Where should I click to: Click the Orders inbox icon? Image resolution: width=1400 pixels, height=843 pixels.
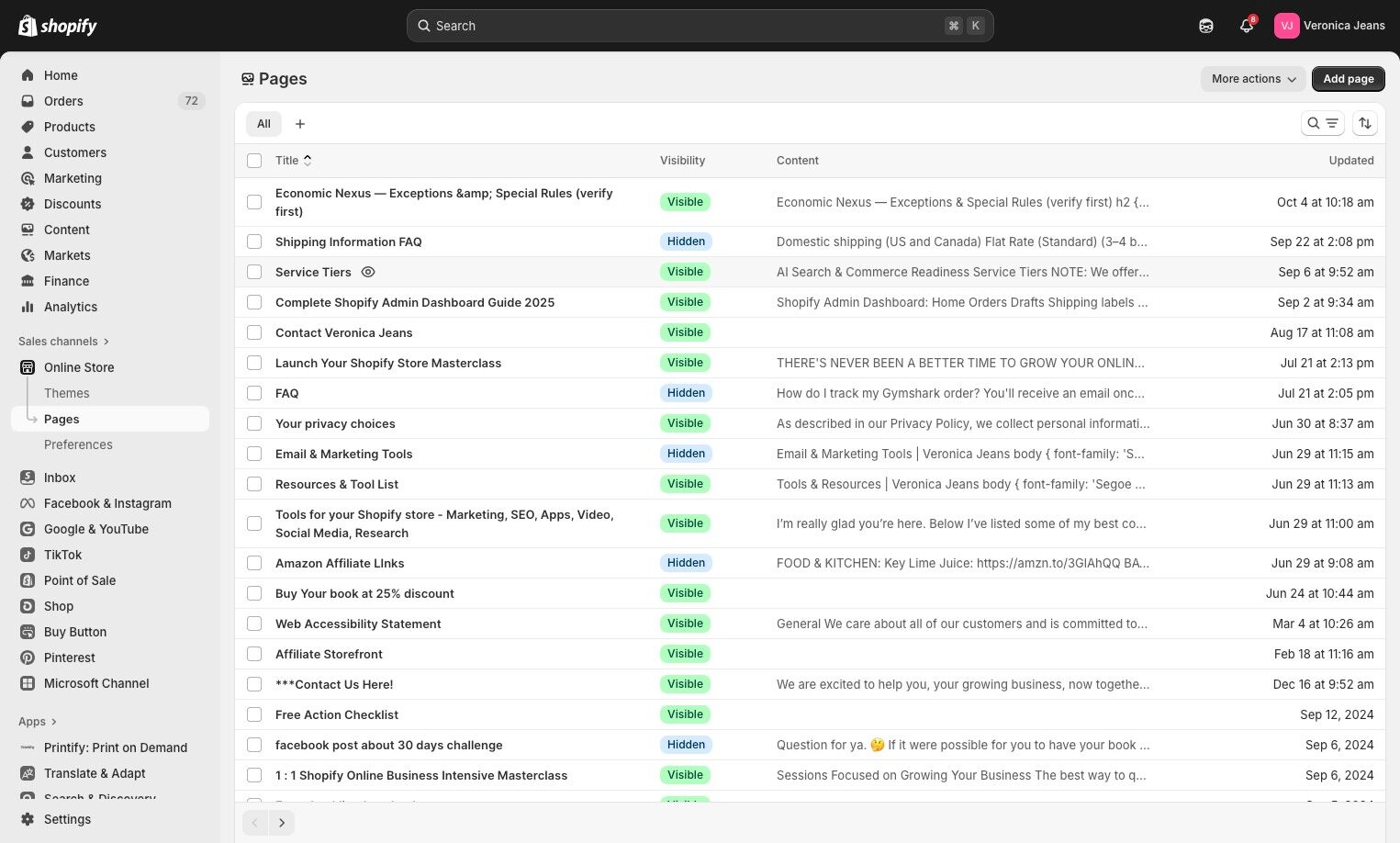click(x=28, y=101)
